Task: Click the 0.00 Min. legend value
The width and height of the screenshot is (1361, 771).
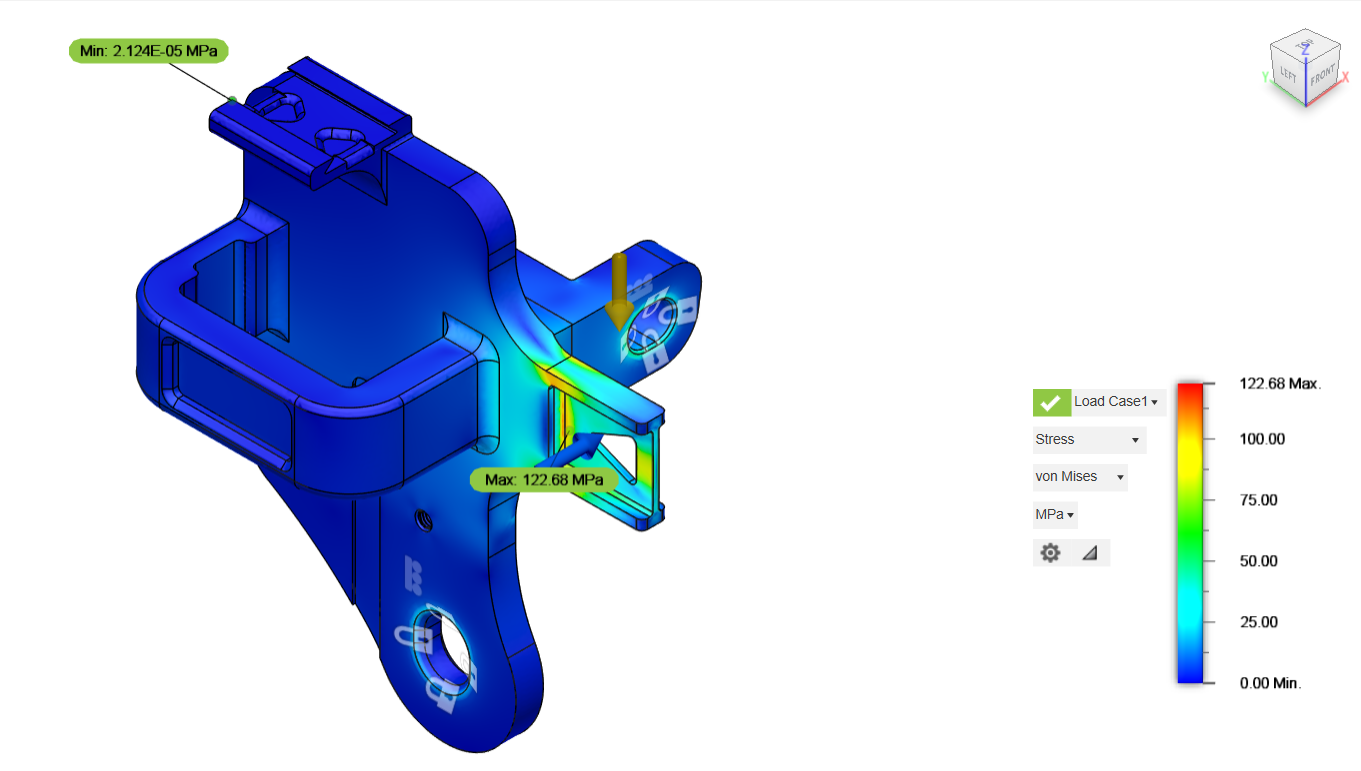Action: (1271, 683)
